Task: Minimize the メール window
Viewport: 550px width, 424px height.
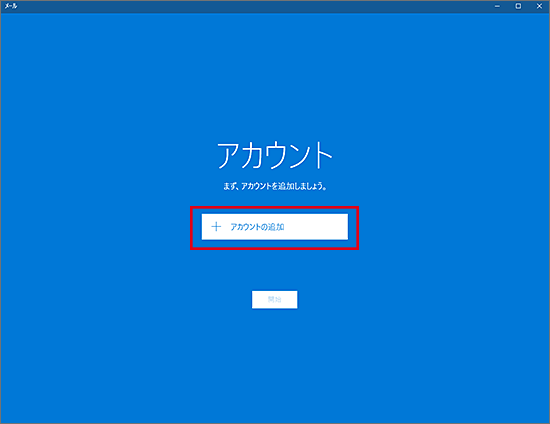Action: (497, 6)
